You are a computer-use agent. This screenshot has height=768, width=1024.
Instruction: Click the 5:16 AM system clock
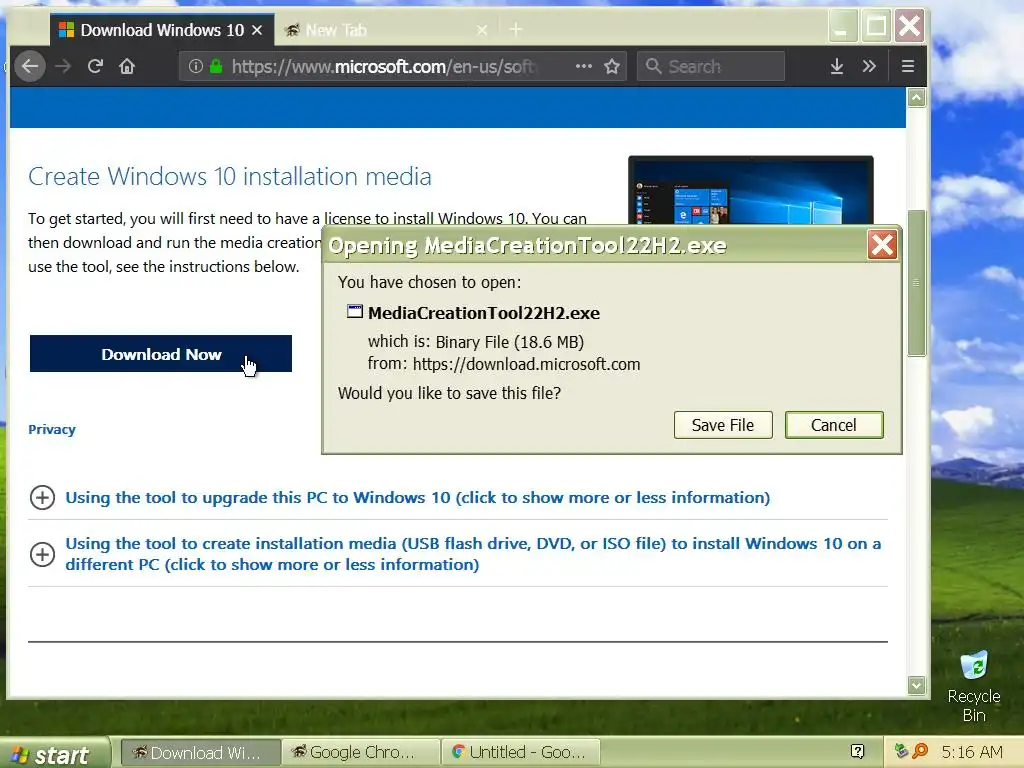pos(972,752)
